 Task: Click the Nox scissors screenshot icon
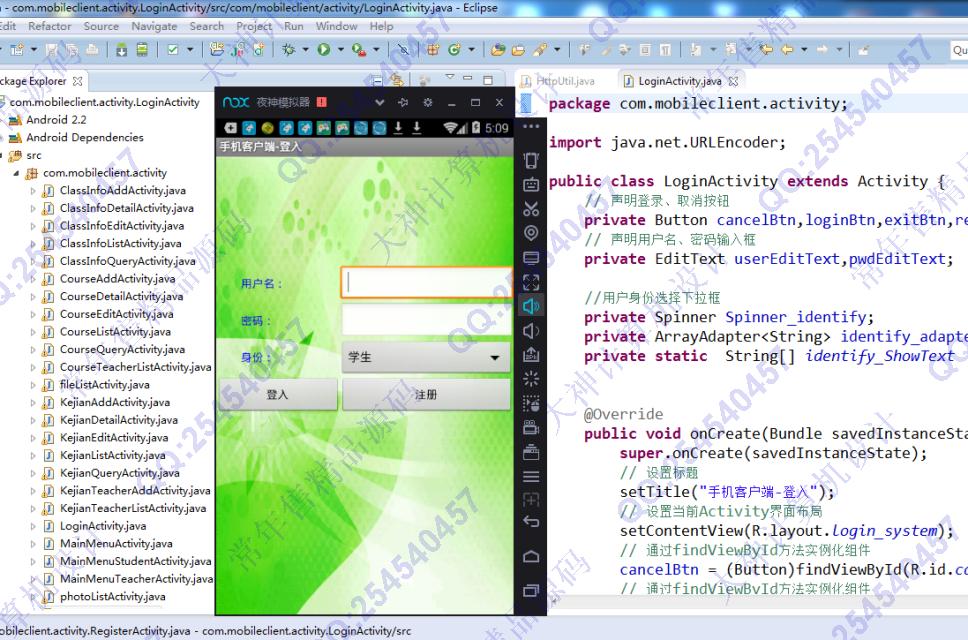pos(531,209)
